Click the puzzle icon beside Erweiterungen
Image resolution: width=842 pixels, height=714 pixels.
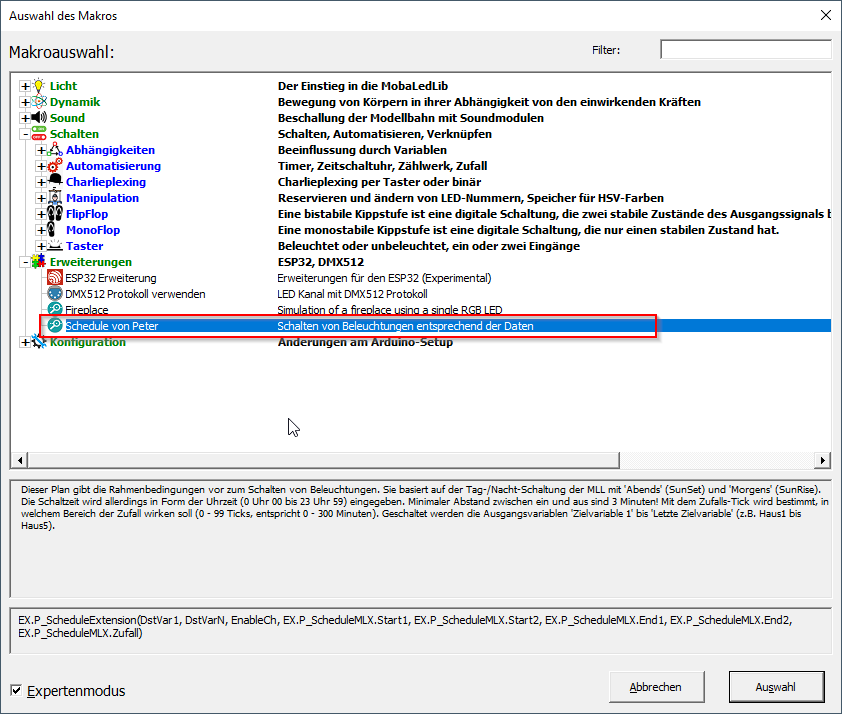pyautogui.click(x=39, y=262)
